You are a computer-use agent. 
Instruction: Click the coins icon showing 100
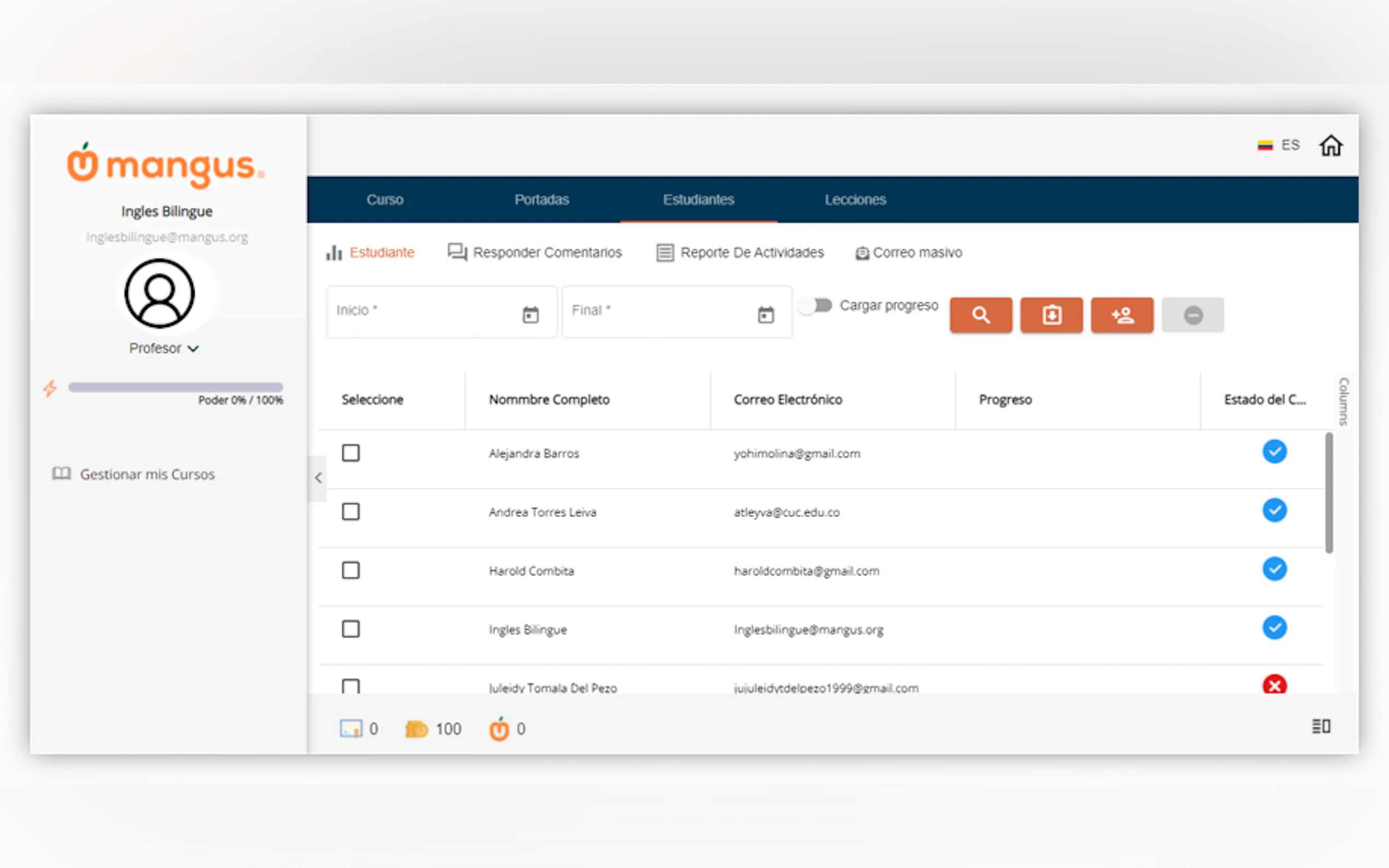tap(416, 729)
